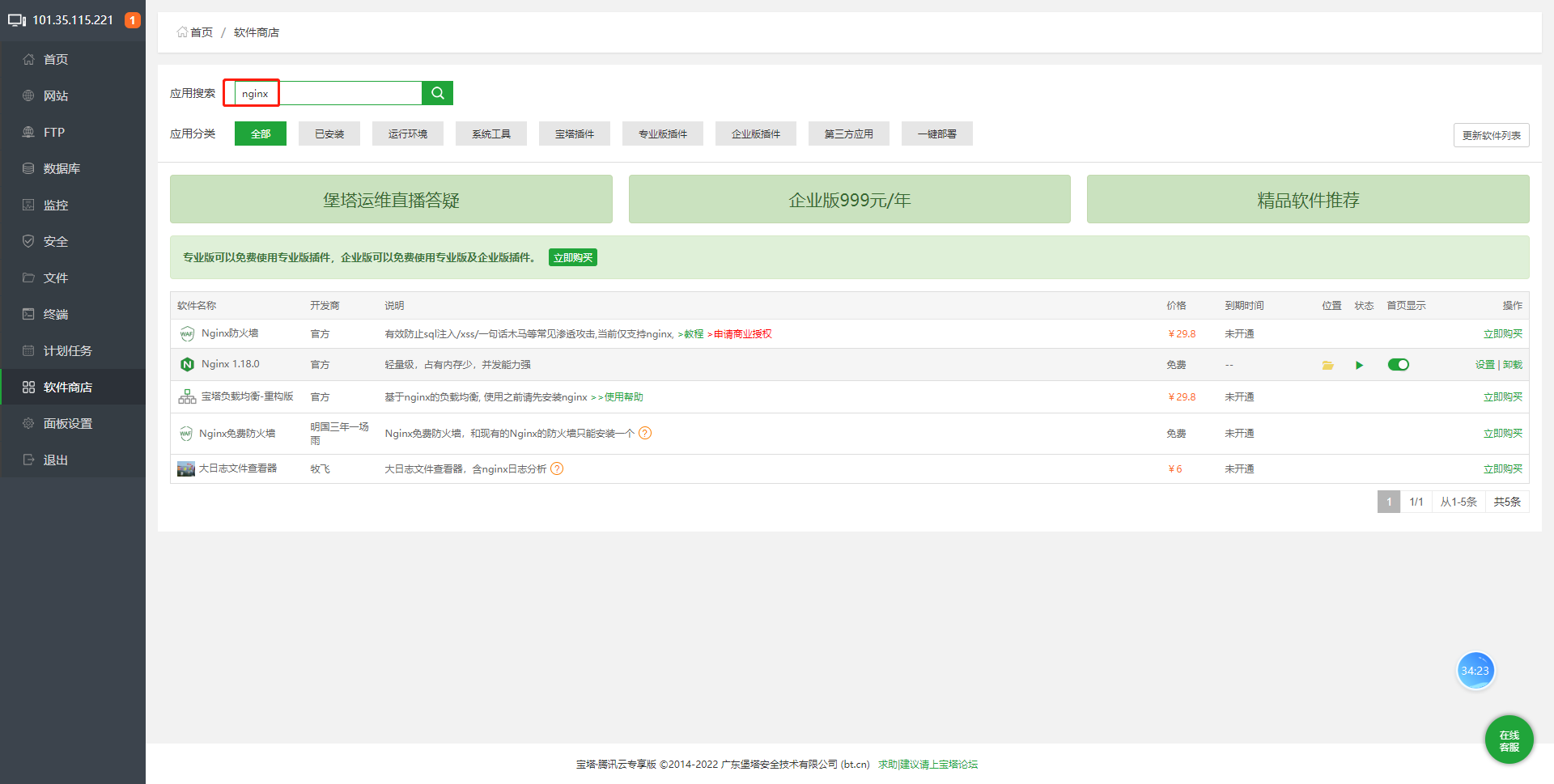Select 软件商店 in the sidebar
The width and height of the screenshot is (1554, 784).
pos(73,387)
